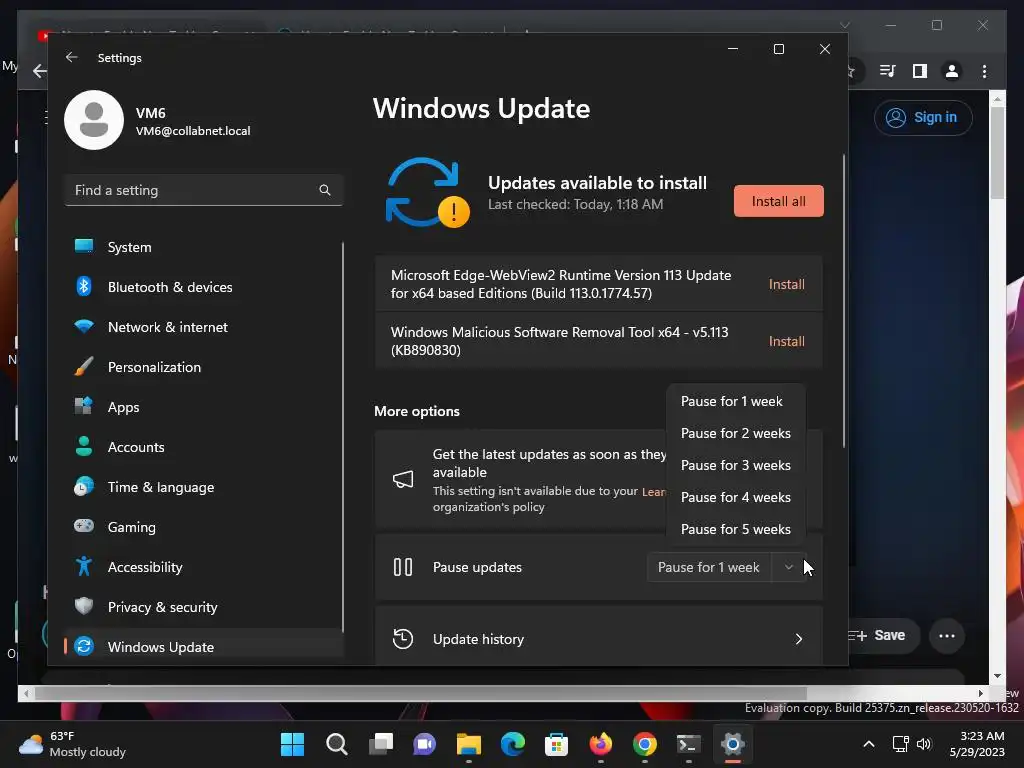Click the browser horizontal scrollbar
The height and width of the screenshot is (768, 1024).
tap(421, 694)
